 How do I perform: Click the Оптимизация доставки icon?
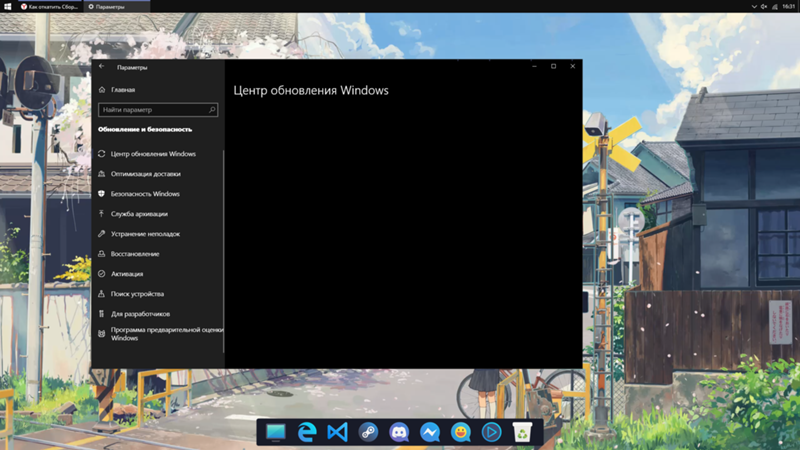click(x=102, y=174)
